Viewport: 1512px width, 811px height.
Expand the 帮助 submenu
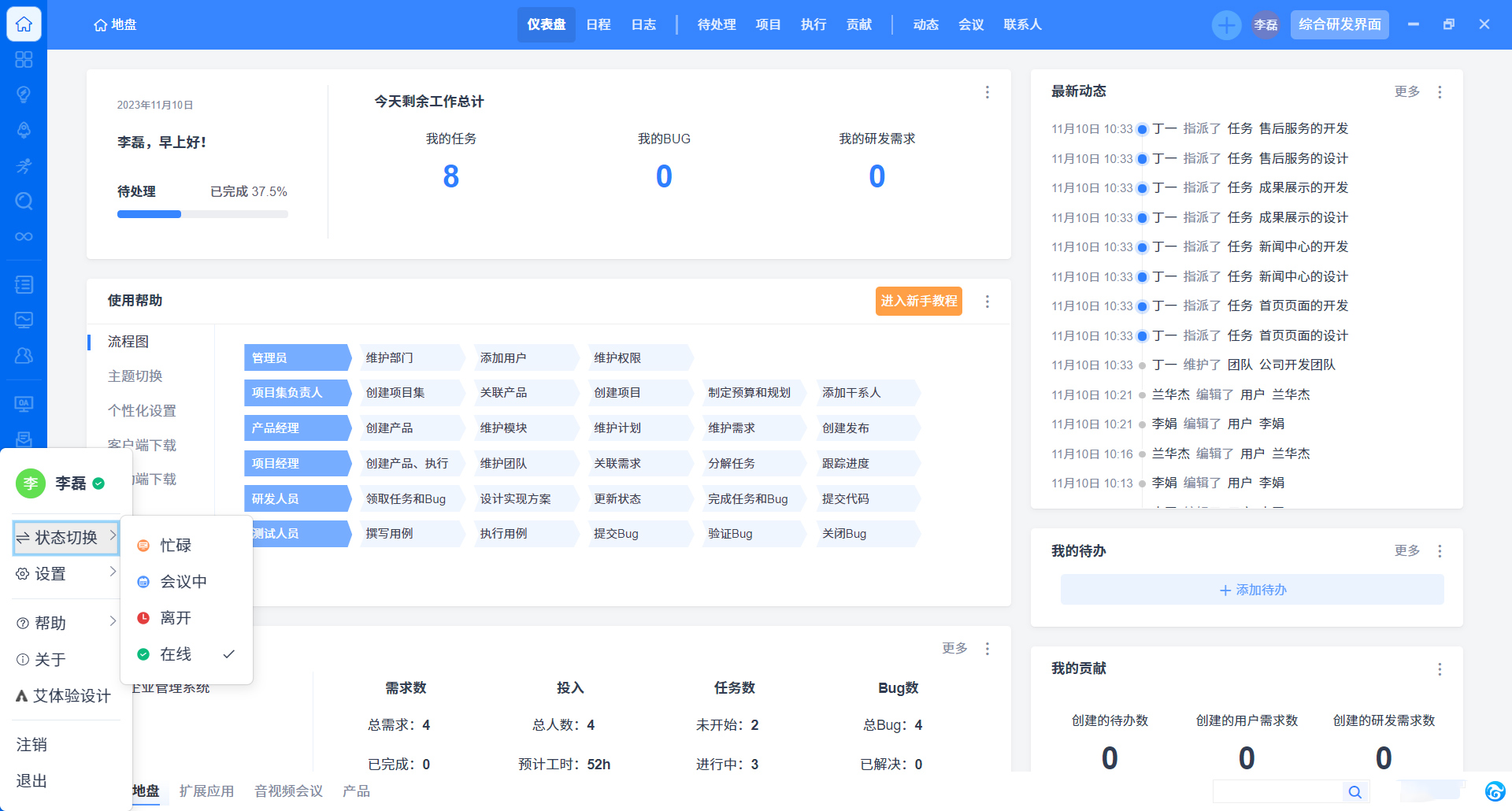tap(66, 623)
